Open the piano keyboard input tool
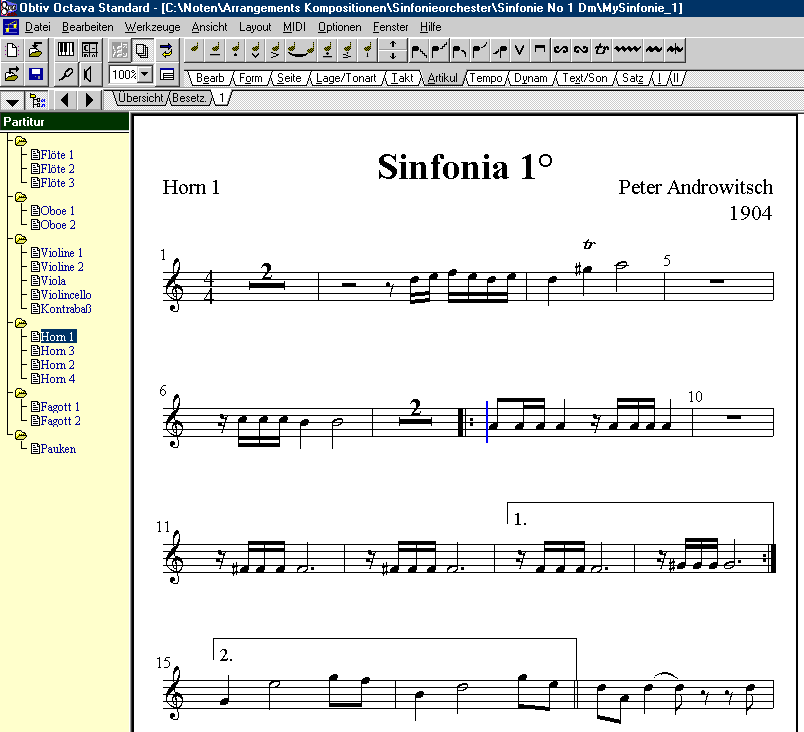 point(66,50)
